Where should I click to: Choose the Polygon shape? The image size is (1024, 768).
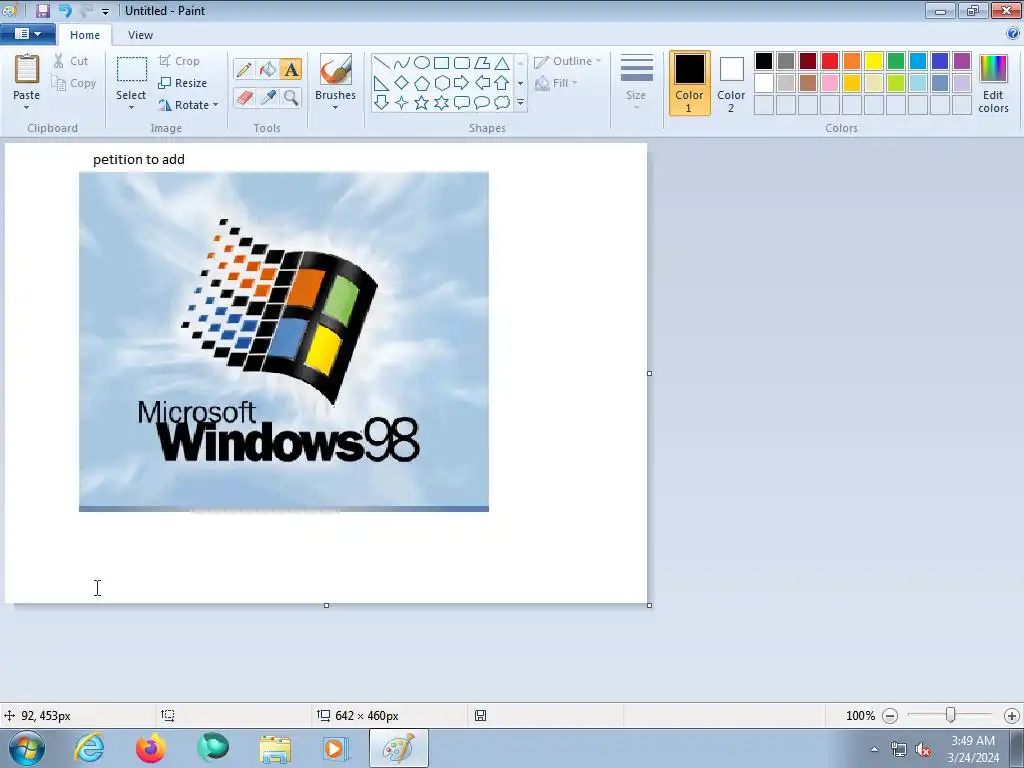click(x=482, y=63)
